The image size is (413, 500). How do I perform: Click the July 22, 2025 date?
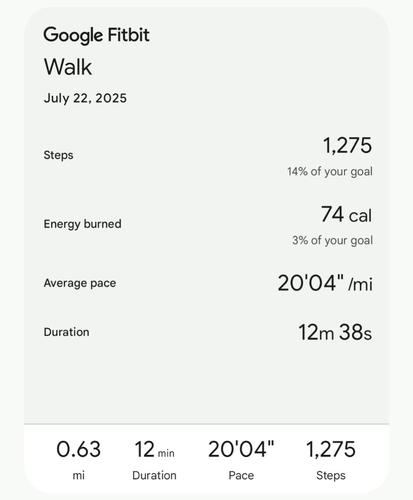(x=85, y=98)
